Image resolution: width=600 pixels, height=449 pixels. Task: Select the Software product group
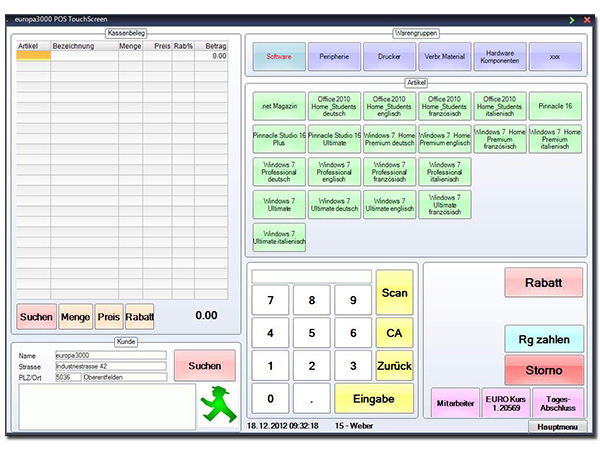coord(279,56)
